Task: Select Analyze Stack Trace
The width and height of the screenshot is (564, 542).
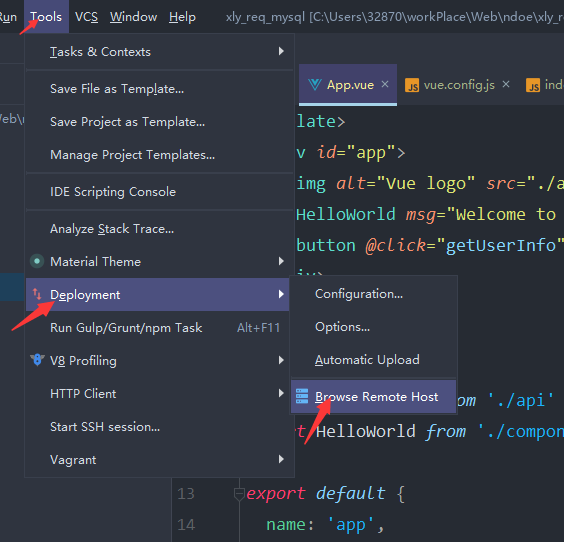Action: [x=159, y=229]
